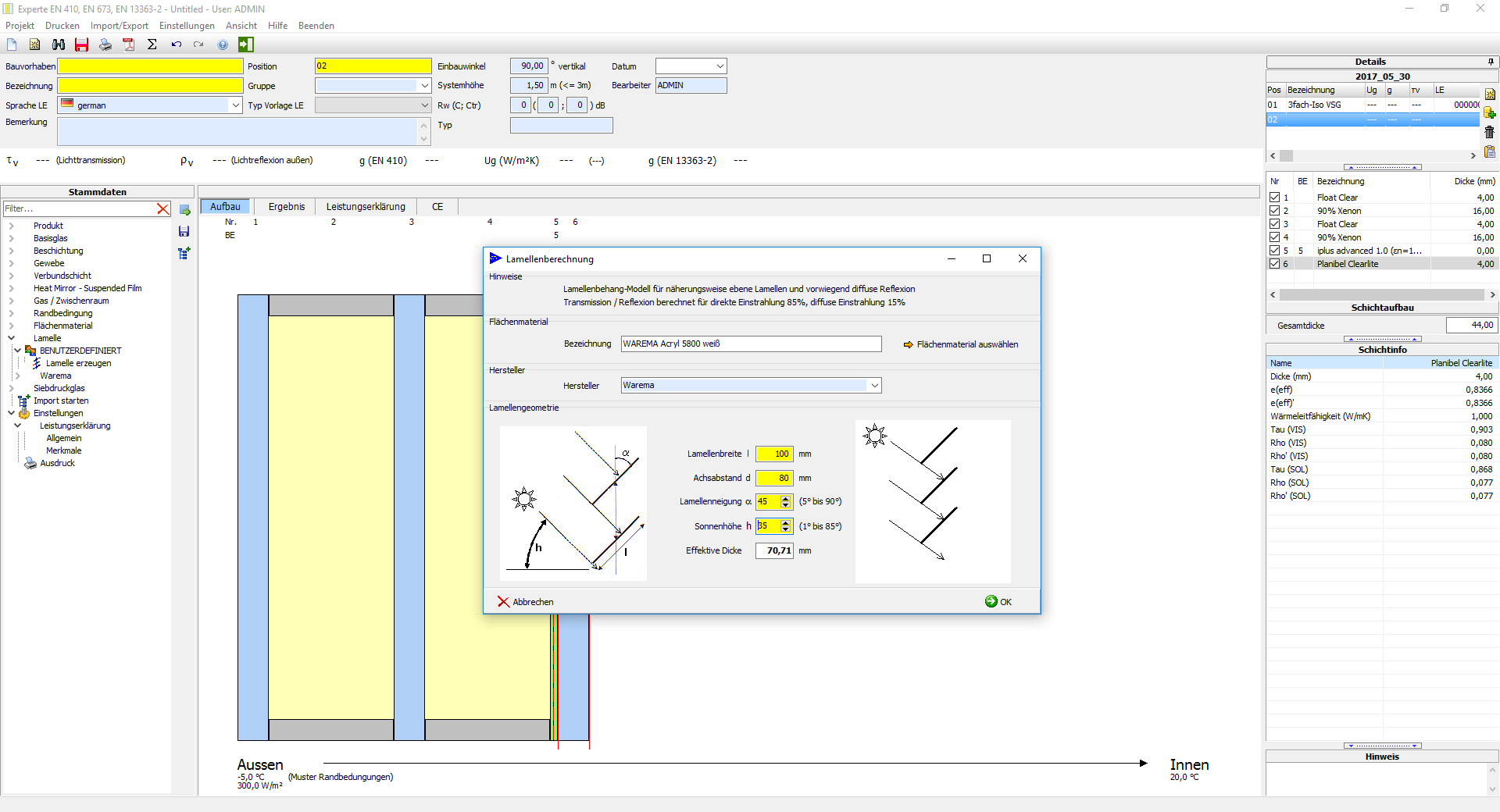Toggle checkbox for layer 5 iplus advanced
1500x812 pixels.
click(1274, 251)
